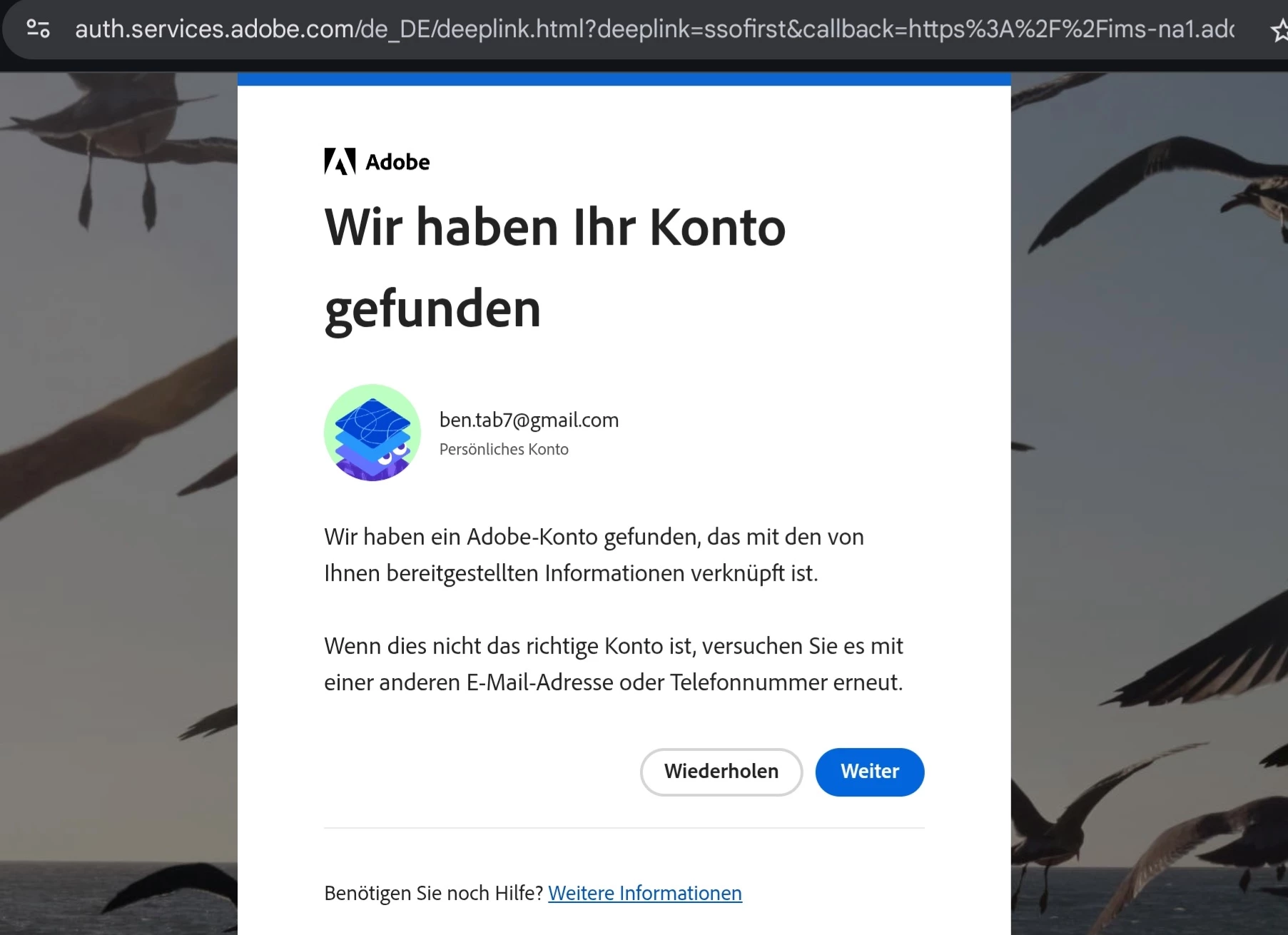
Task: Click the ben.tab7@gmail.com email address
Action: [x=529, y=420]
